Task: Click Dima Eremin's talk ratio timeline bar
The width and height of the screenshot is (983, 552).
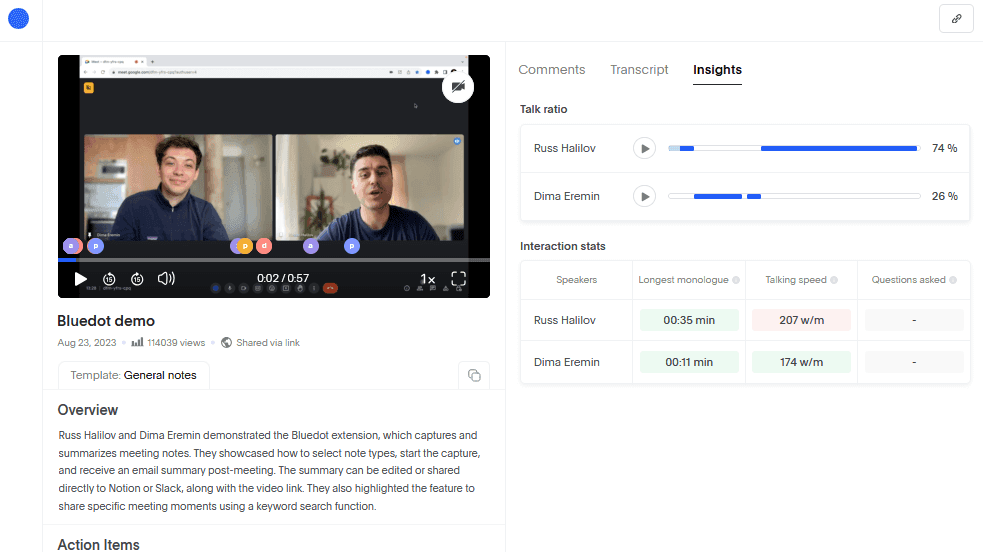Action: click(794, 197)
